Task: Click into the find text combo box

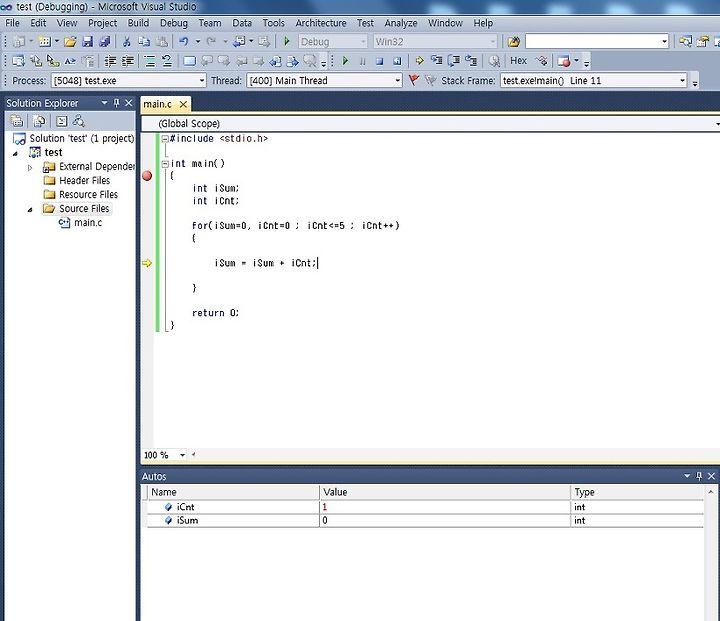Action: tap(592, 42)
